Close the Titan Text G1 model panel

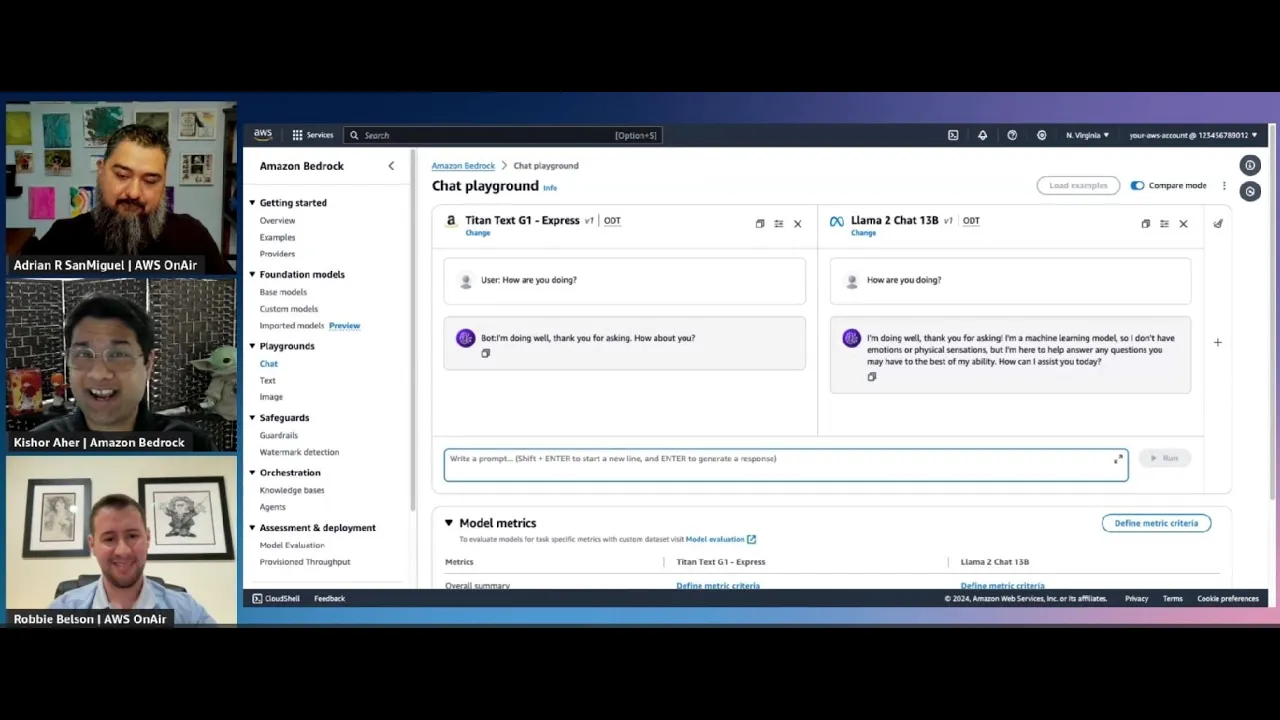[797, 224]
